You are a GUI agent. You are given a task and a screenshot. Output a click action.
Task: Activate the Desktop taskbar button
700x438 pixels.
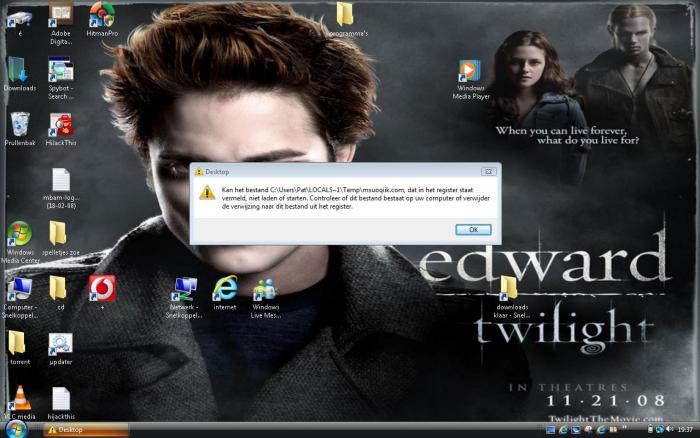(86, 430)
